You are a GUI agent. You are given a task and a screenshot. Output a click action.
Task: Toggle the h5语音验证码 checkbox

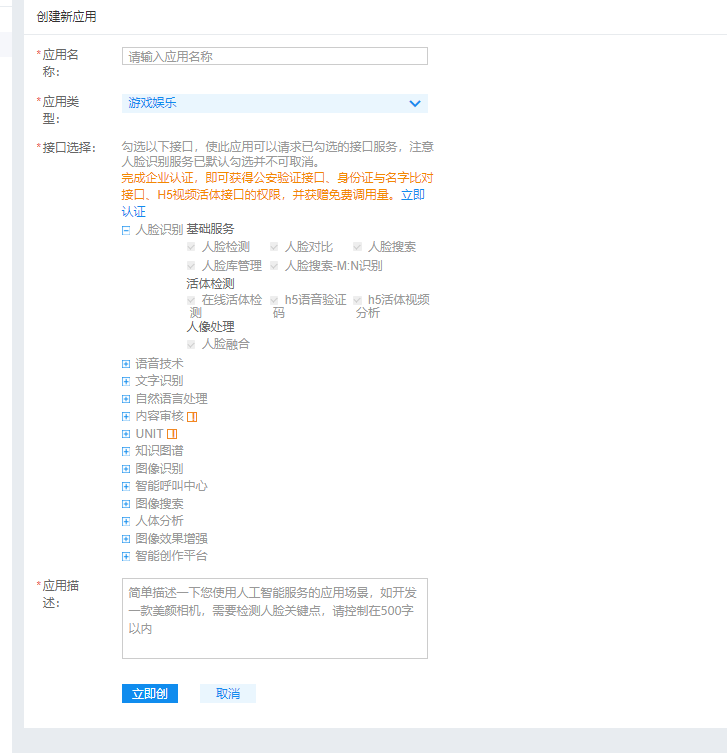(274, 300)
